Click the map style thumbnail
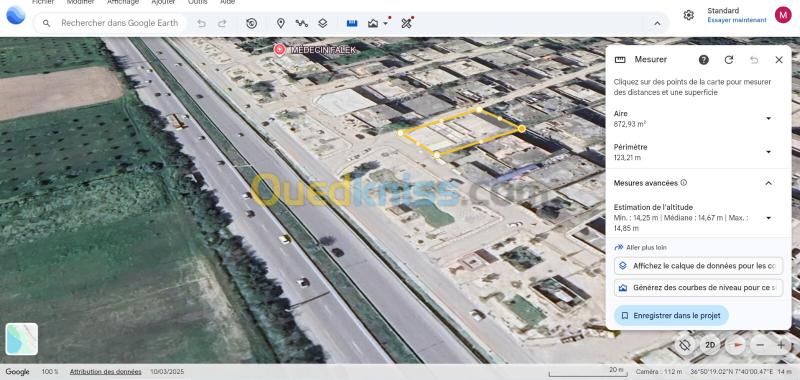This screenshot has height=380, width=800. 22,339
